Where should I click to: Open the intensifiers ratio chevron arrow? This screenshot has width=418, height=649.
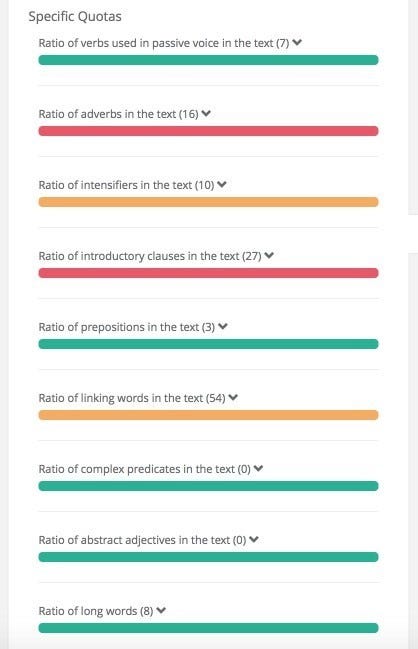pos(222,184)
